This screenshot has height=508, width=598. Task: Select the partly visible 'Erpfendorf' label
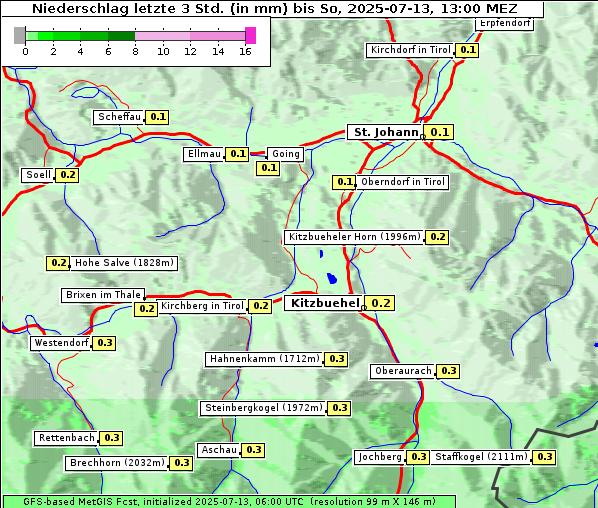click(505, 24)
